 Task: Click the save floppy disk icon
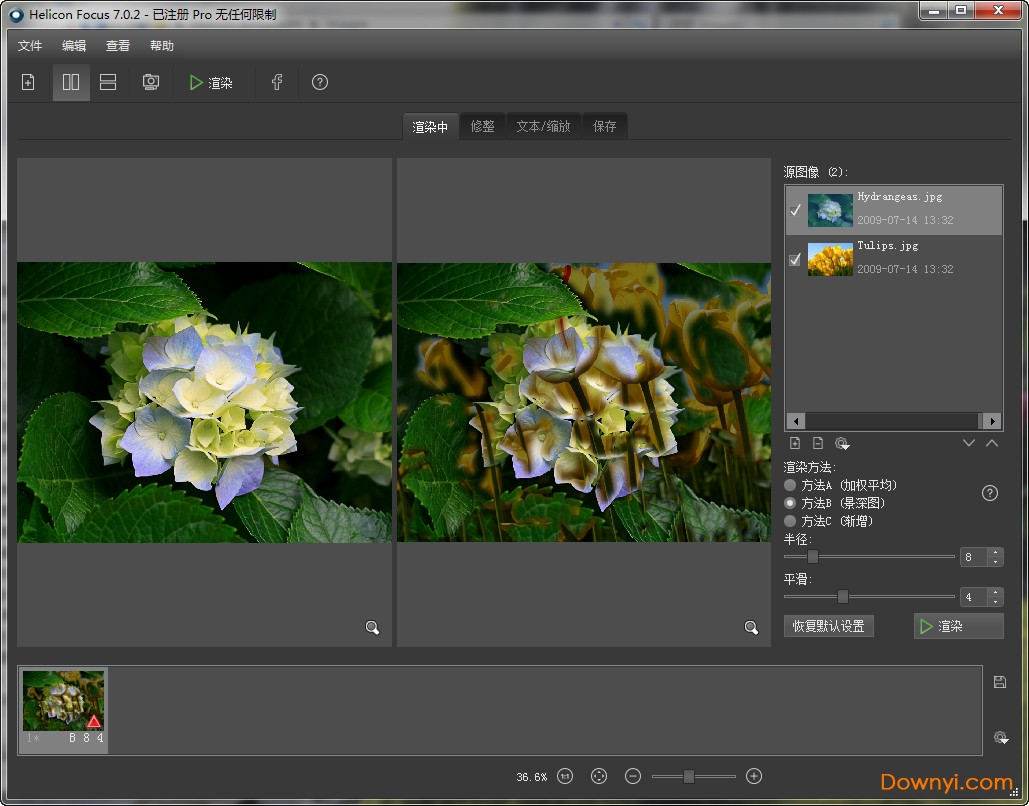(999, 682)
